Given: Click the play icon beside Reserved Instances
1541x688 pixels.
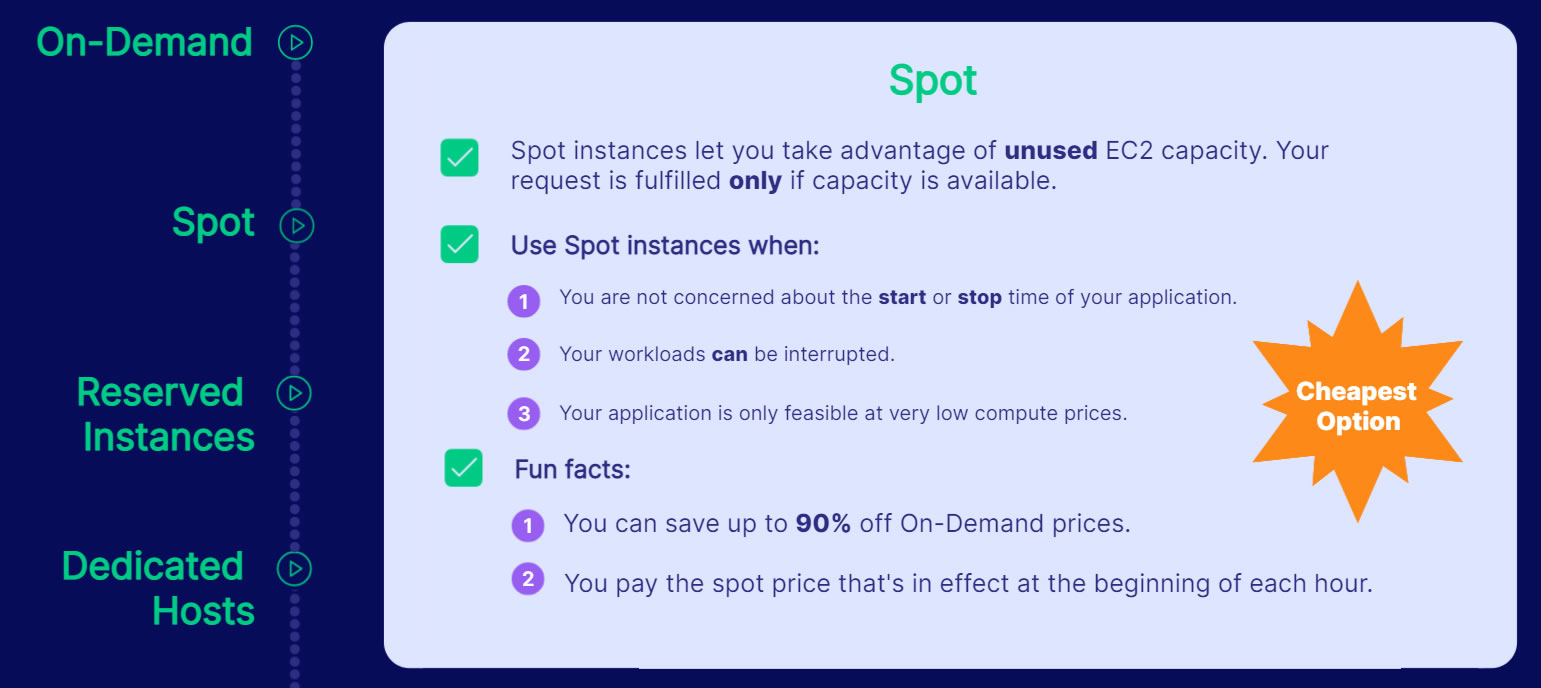Looking at the screenshot, I should click(x=295, y=393).
